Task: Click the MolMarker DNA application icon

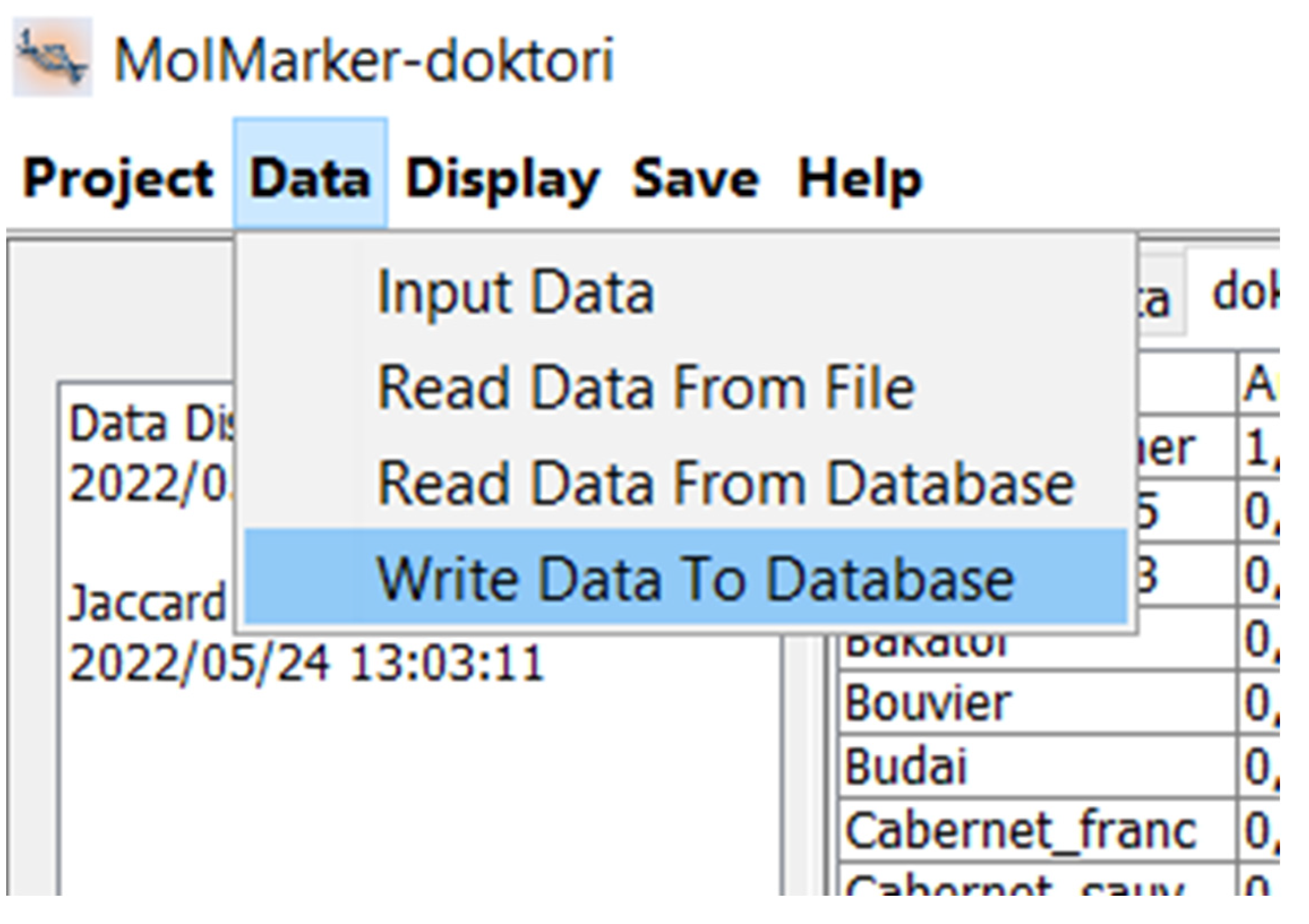Action: tap(53, 58)
